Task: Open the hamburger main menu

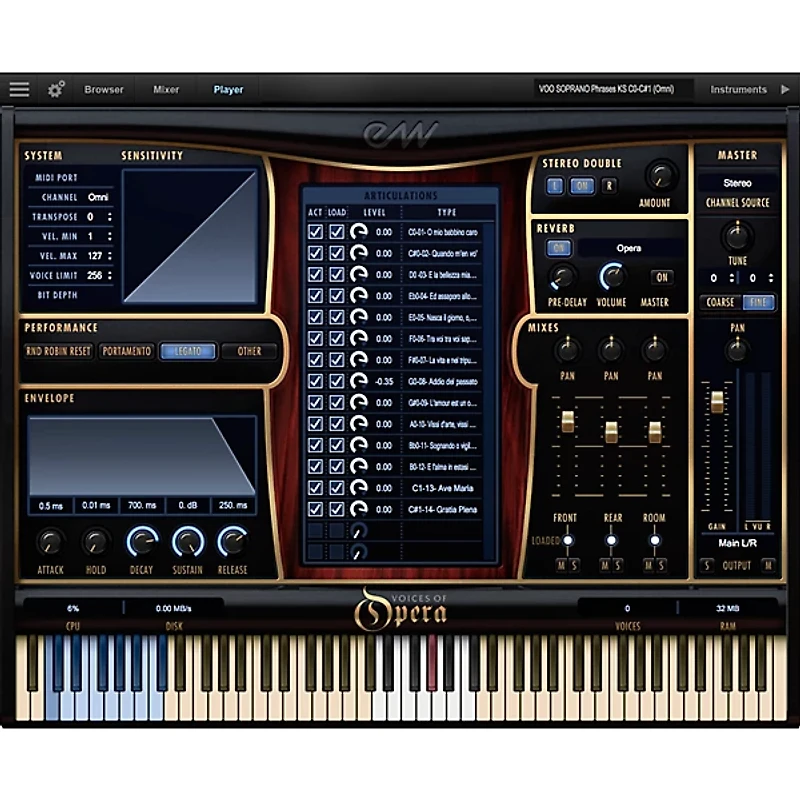Action: pyautogui.click(x=19, y=89)
